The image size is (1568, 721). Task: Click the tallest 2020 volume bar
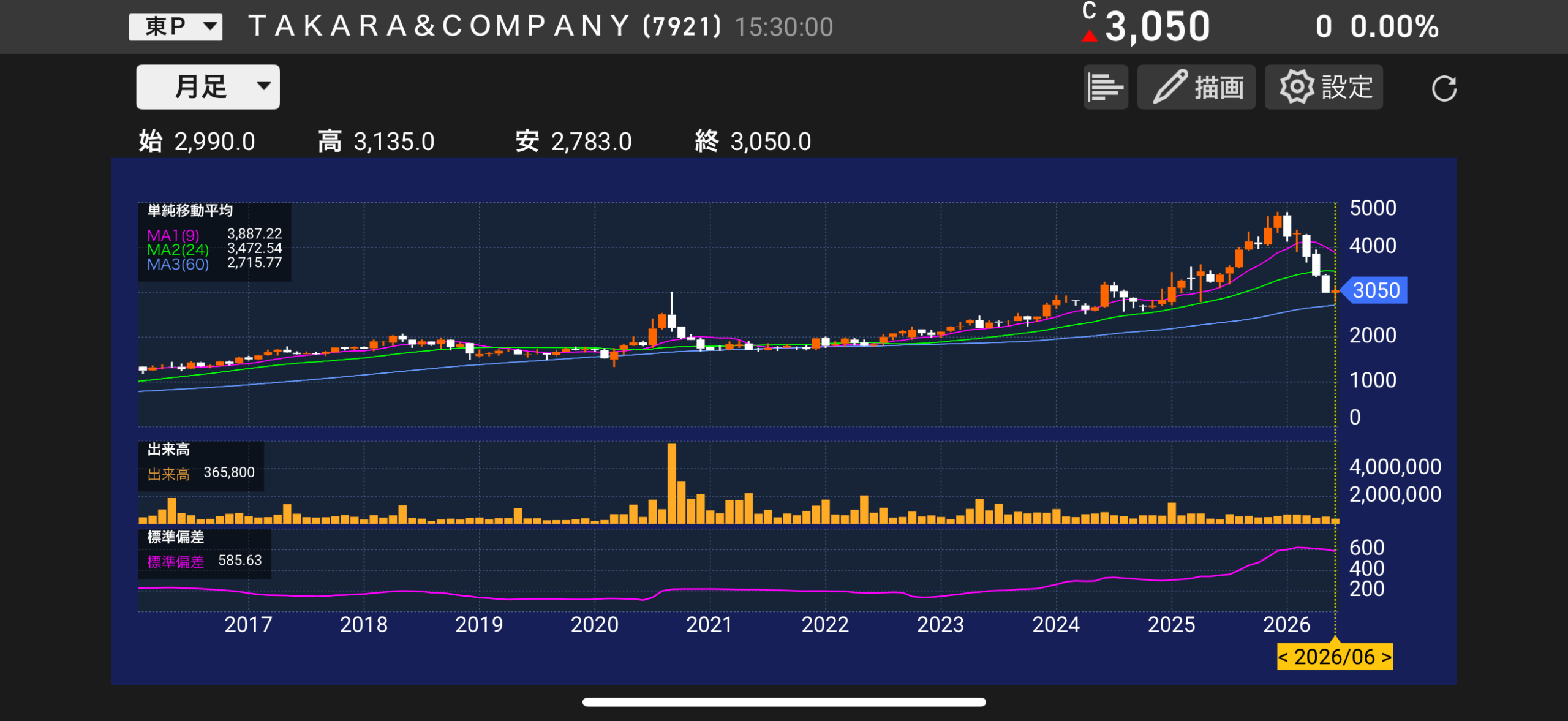click(x=672, y=483)
